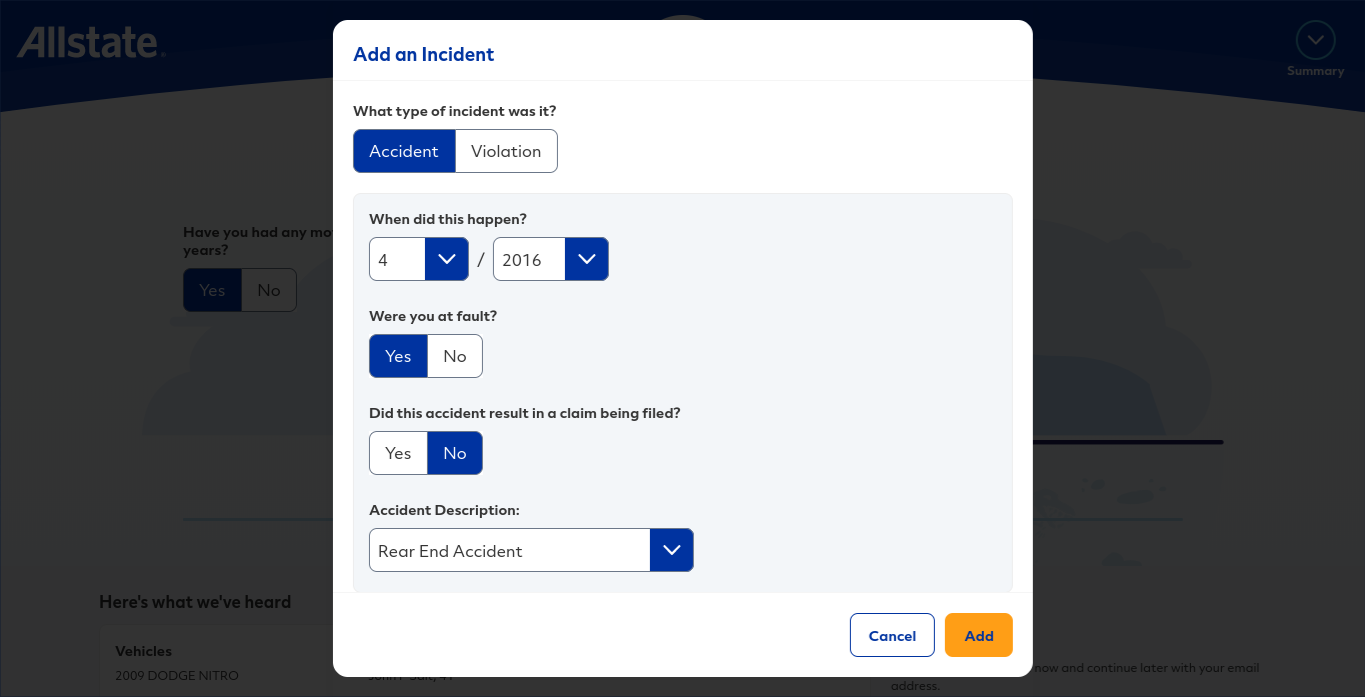This screenshot has width=1365, height=697.
Task: Click the Allstate logo
Action: click(90, 43)
